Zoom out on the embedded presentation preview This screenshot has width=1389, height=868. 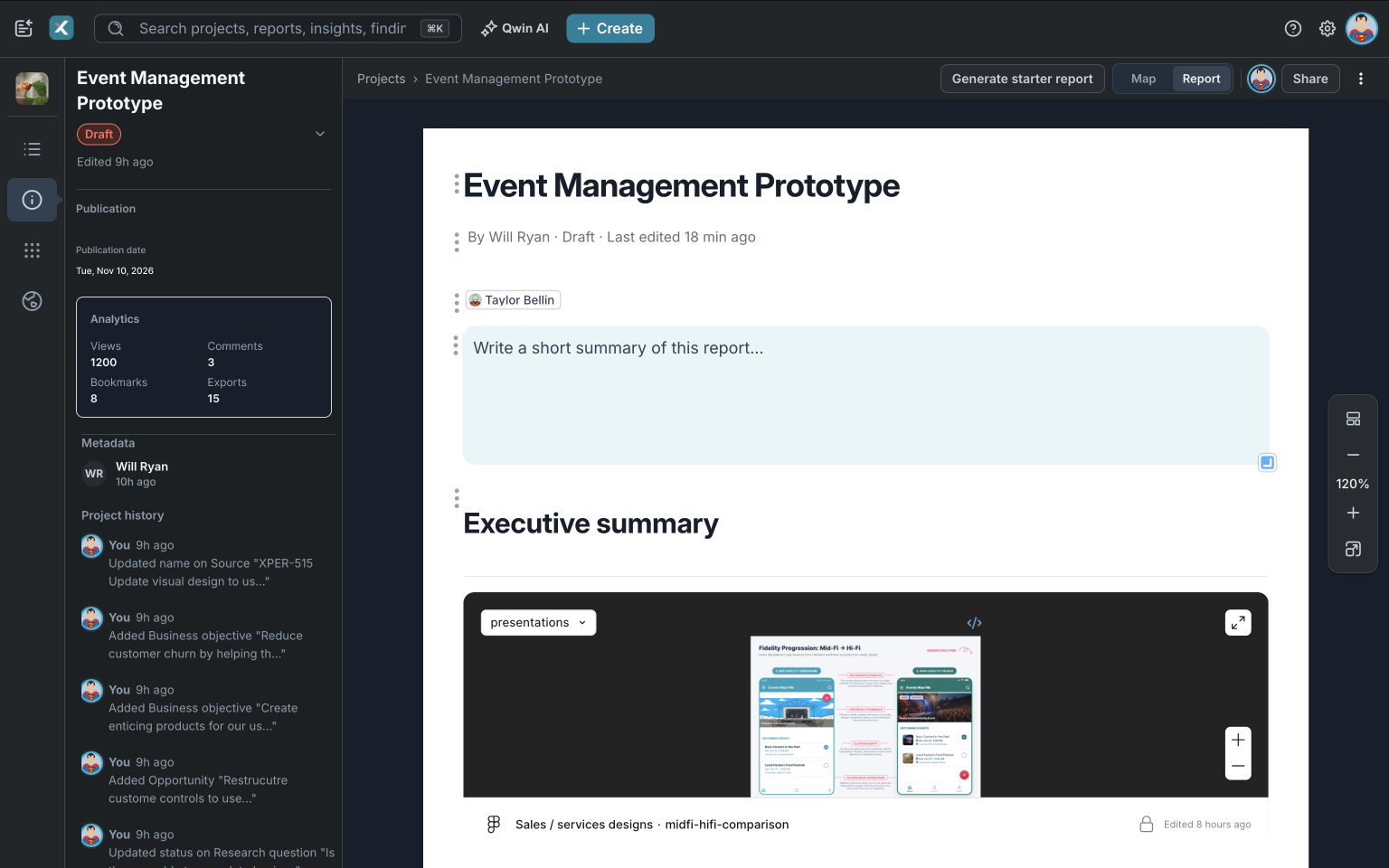[x=1238, y=766]
